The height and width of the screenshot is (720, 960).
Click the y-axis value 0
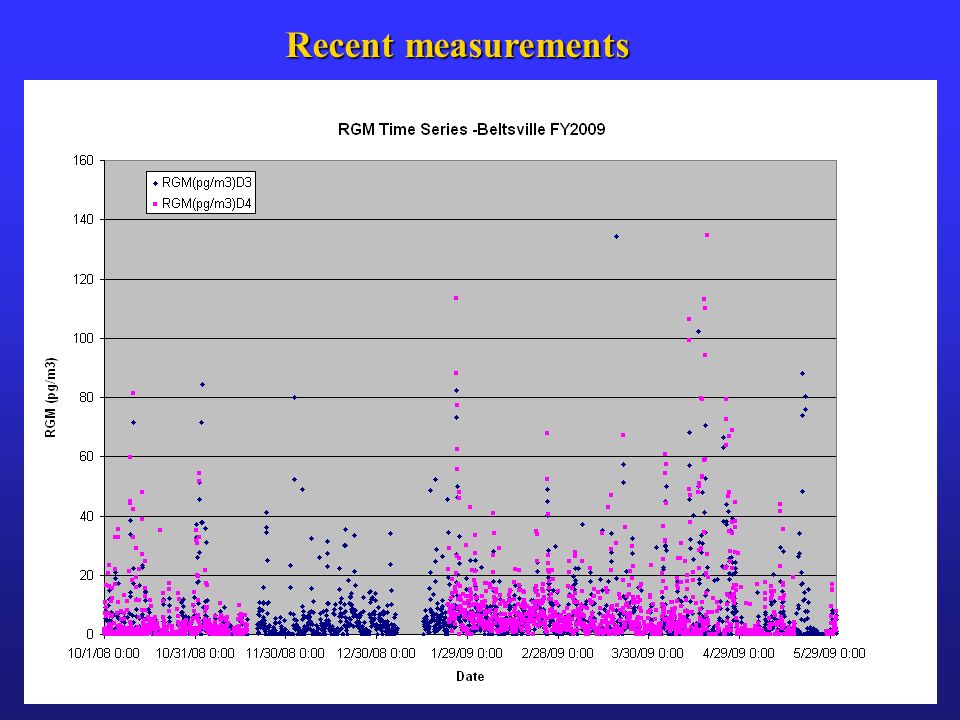(90, 635)
